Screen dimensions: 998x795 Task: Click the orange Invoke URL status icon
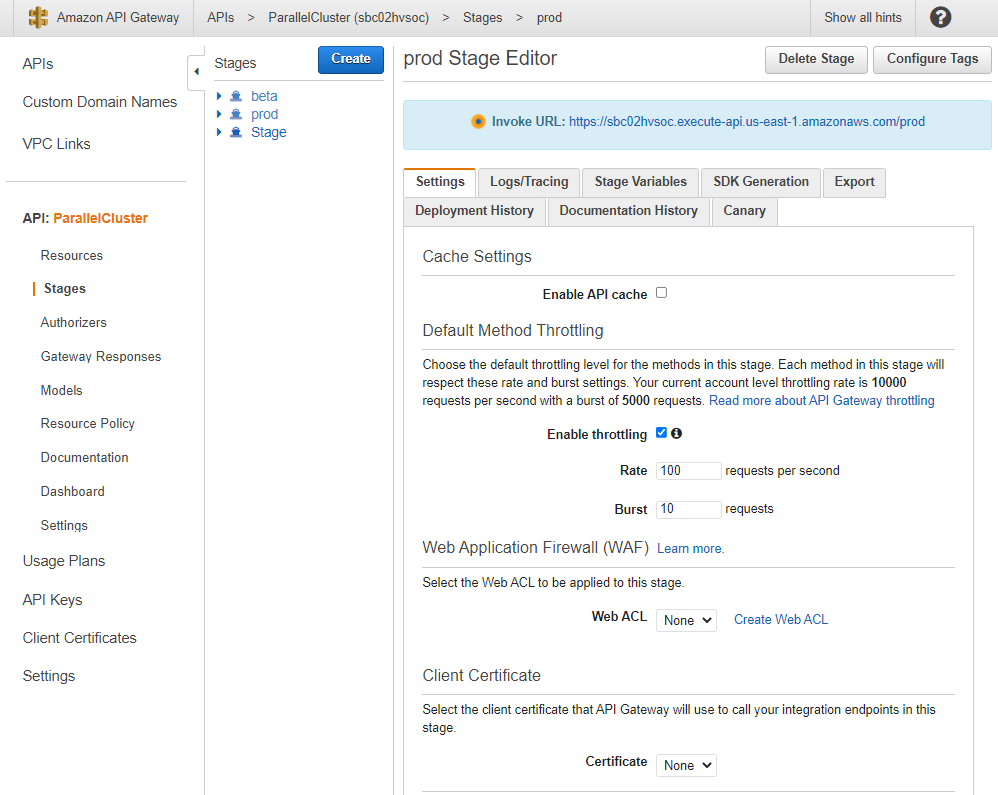click(478, 122)
